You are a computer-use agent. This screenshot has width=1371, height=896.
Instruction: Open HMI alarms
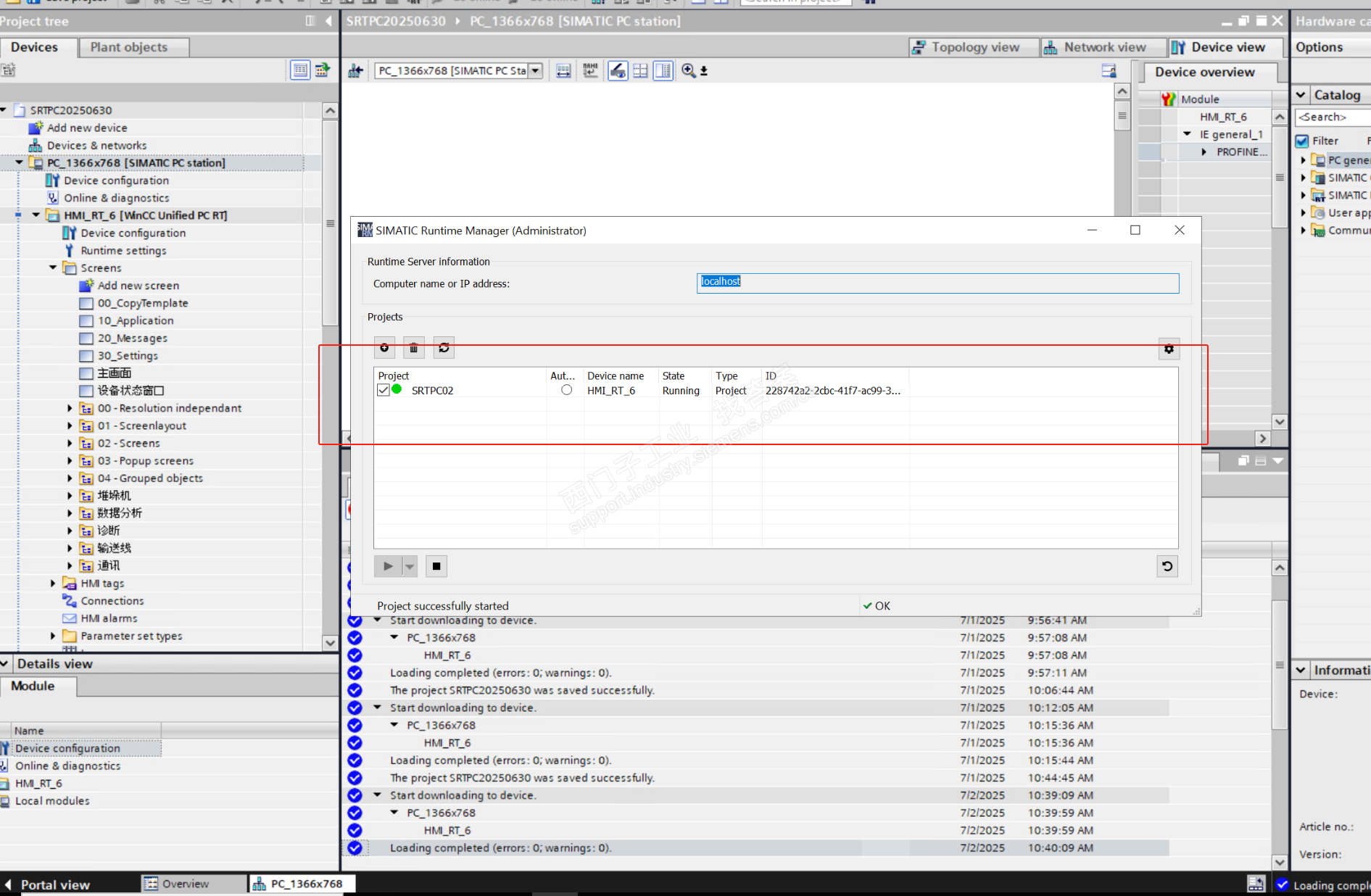pos(109,618)
